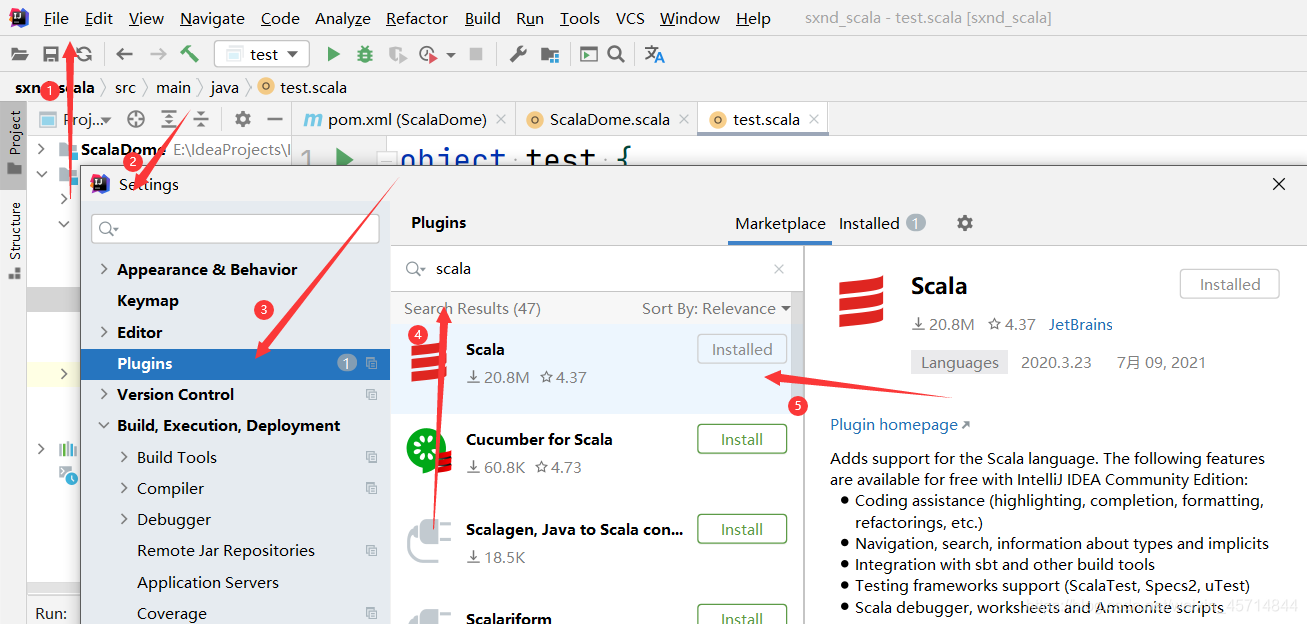Open the Sort By: Relevance dropdown
The height and width of the screenshot is (624, 1307).
pyautogui.click(x=716, y=308)
